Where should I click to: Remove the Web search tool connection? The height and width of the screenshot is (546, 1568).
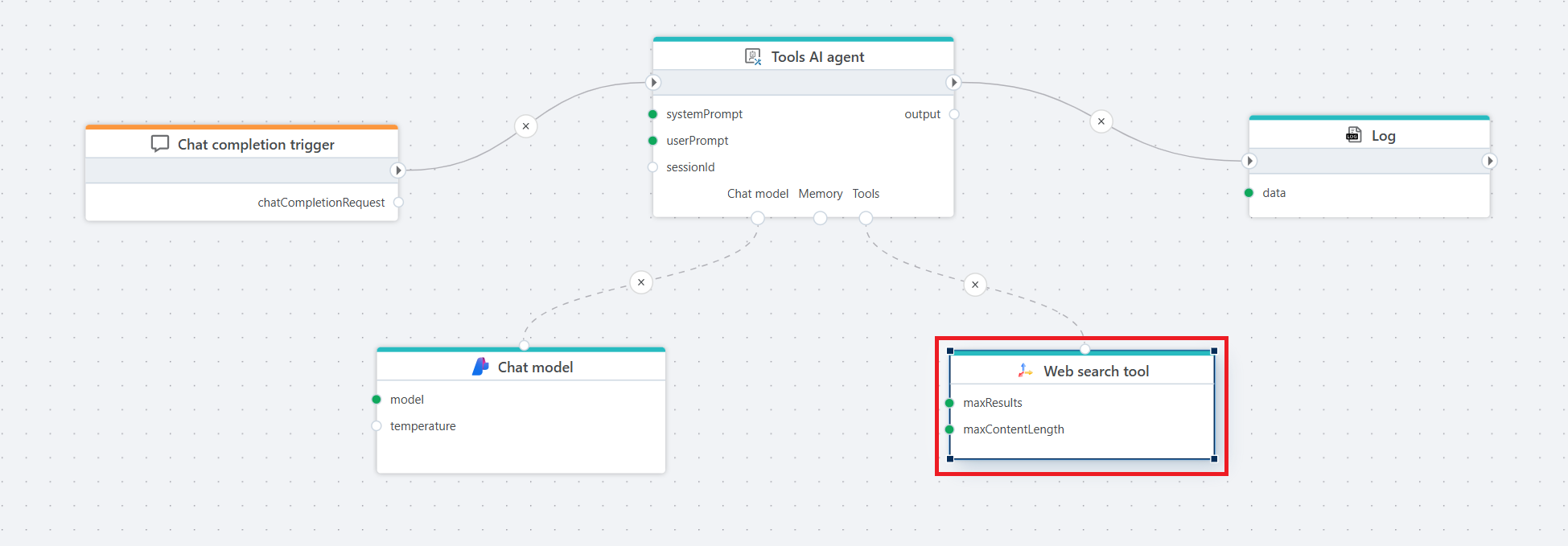975,285
